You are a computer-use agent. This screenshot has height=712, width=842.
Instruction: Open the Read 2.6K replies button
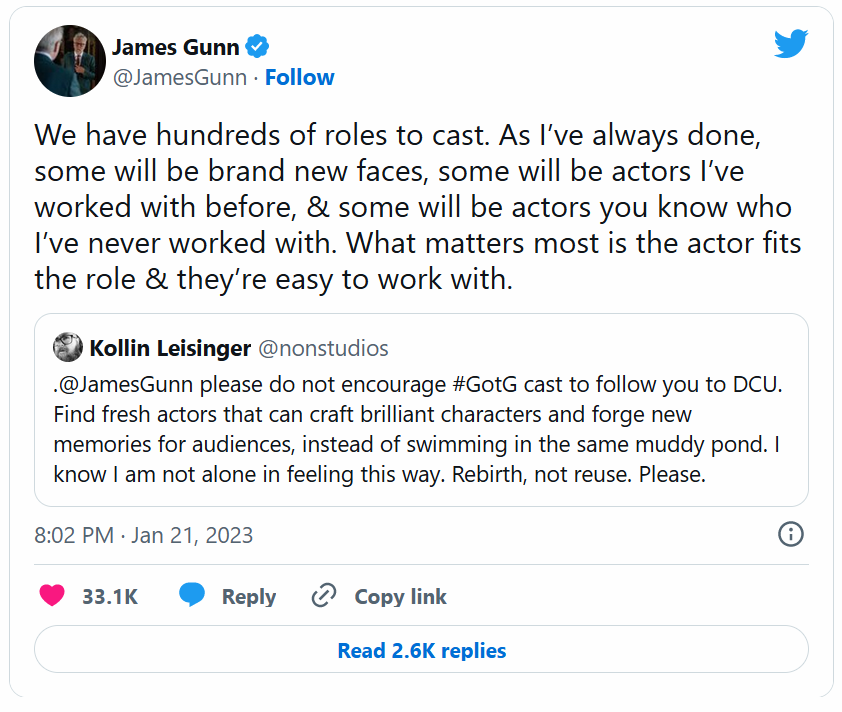pos(421,651)
